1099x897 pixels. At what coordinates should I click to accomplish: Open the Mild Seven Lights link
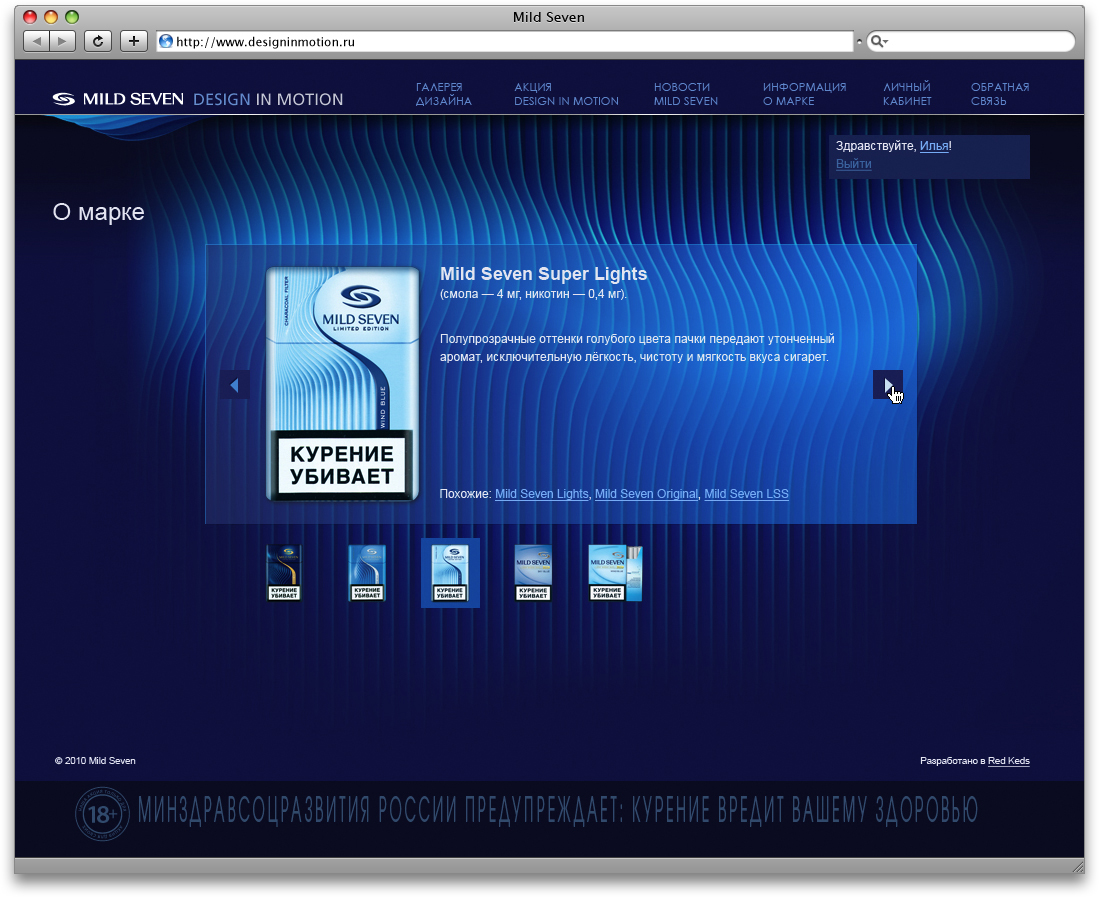[x=542, y=494]
